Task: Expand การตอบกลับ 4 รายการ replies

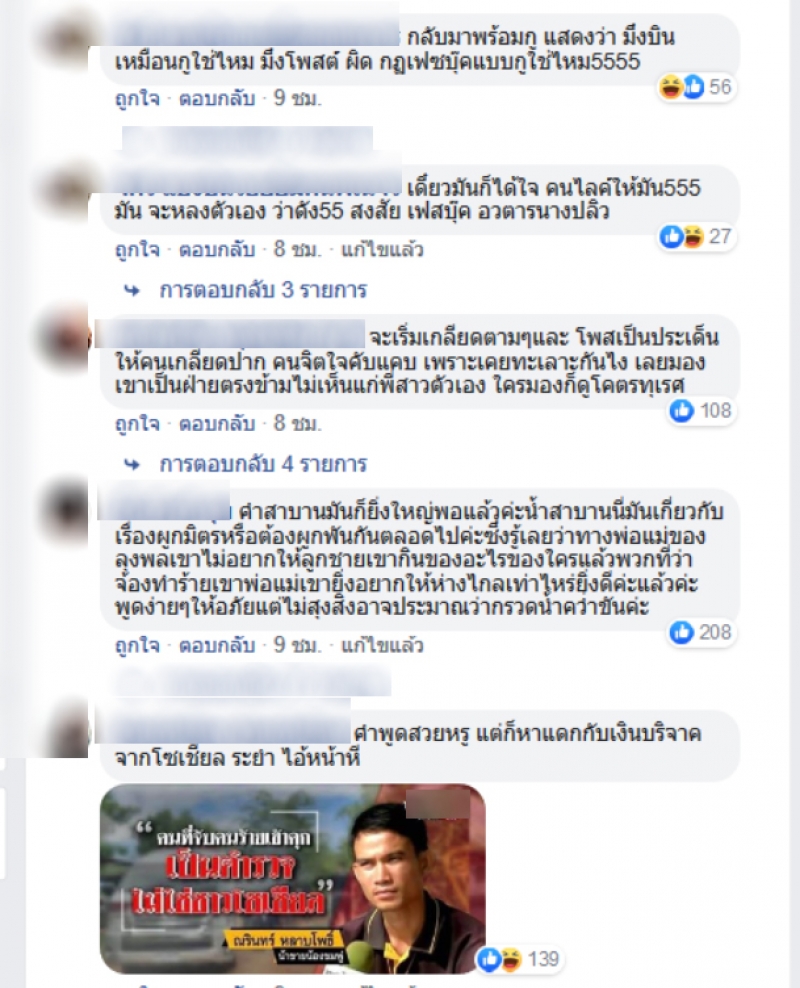Action: 263,464
